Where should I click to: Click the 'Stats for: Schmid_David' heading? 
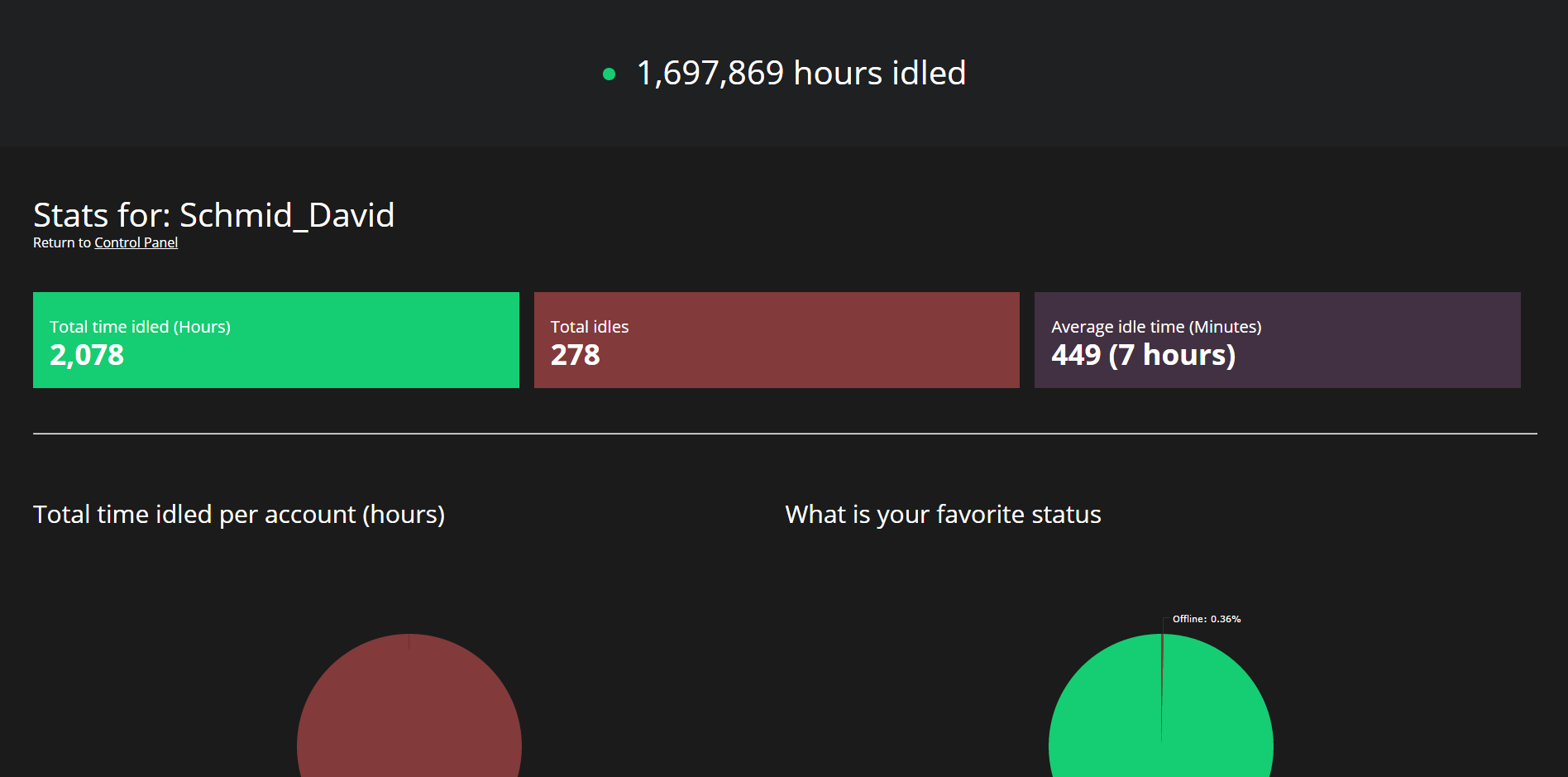(213, 215)
